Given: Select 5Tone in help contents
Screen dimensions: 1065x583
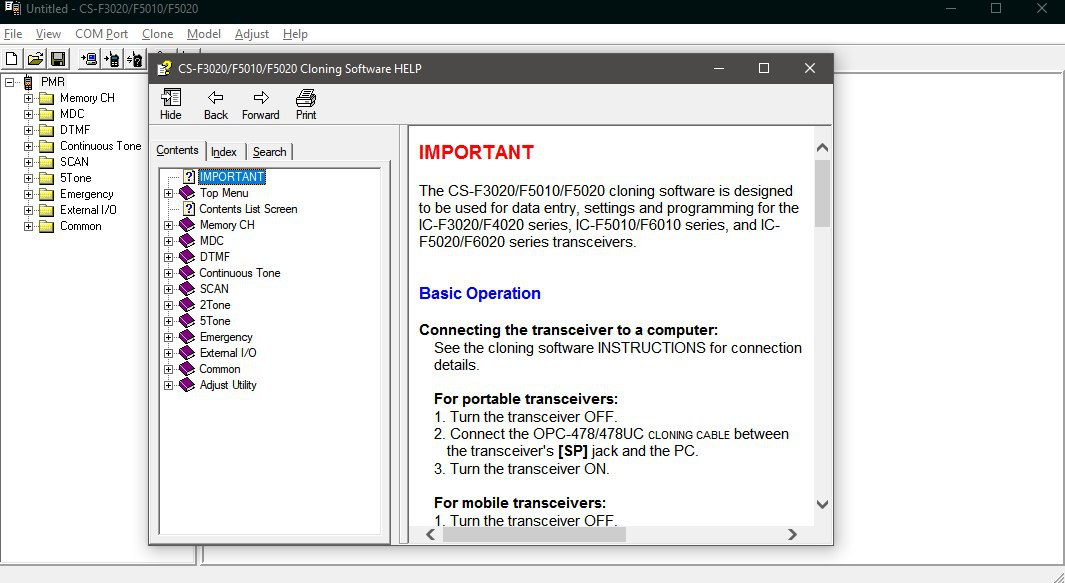Looking at the screenshot, I should tap(215, 321).
